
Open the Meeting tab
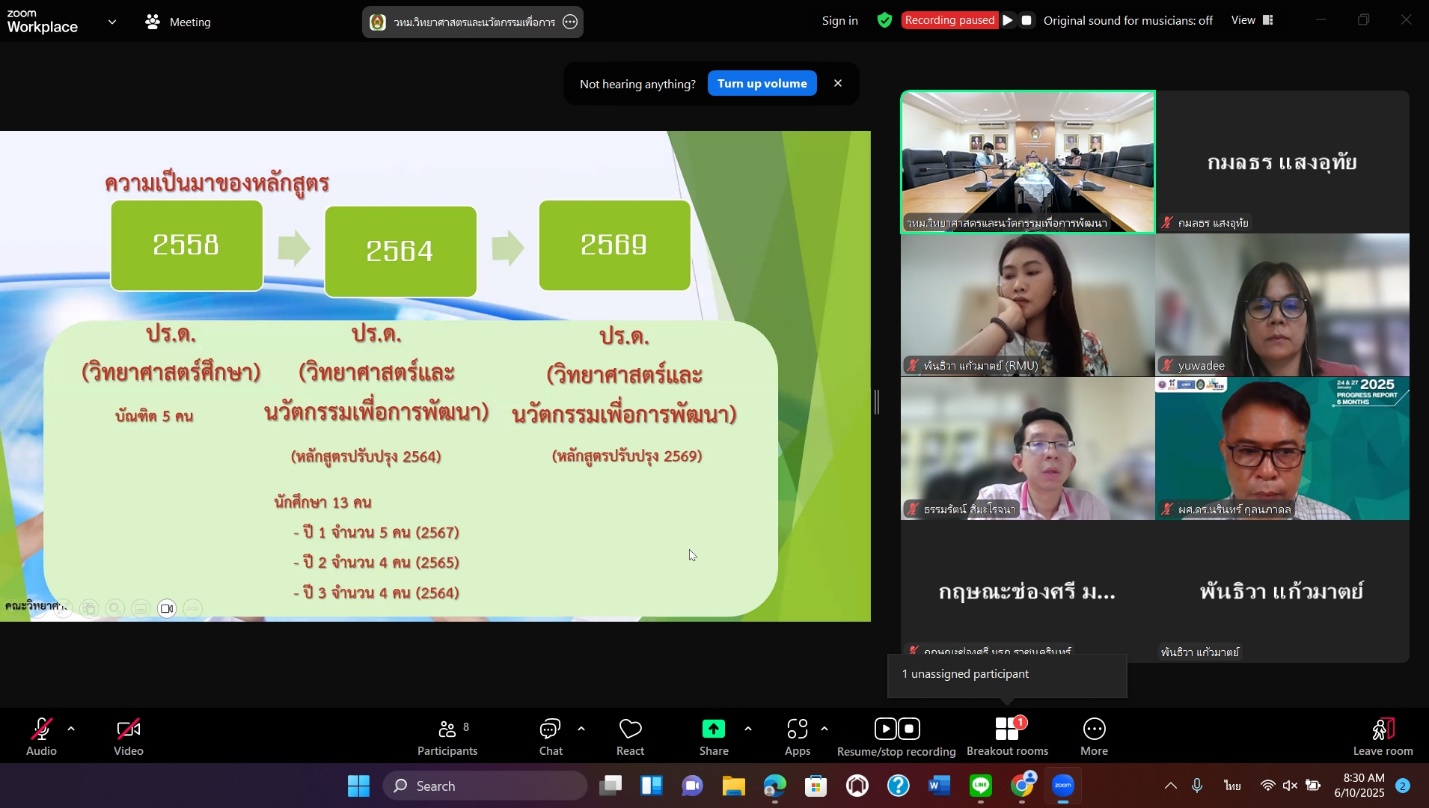[x=178, y=22]
